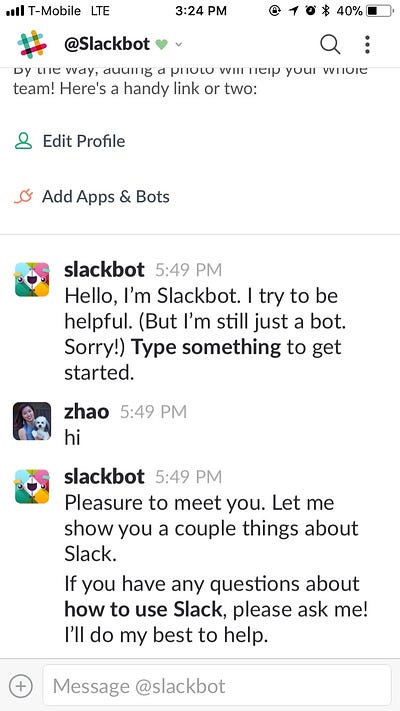
Task: Tap the Edit Profile person icon
Action: [23, 141]
